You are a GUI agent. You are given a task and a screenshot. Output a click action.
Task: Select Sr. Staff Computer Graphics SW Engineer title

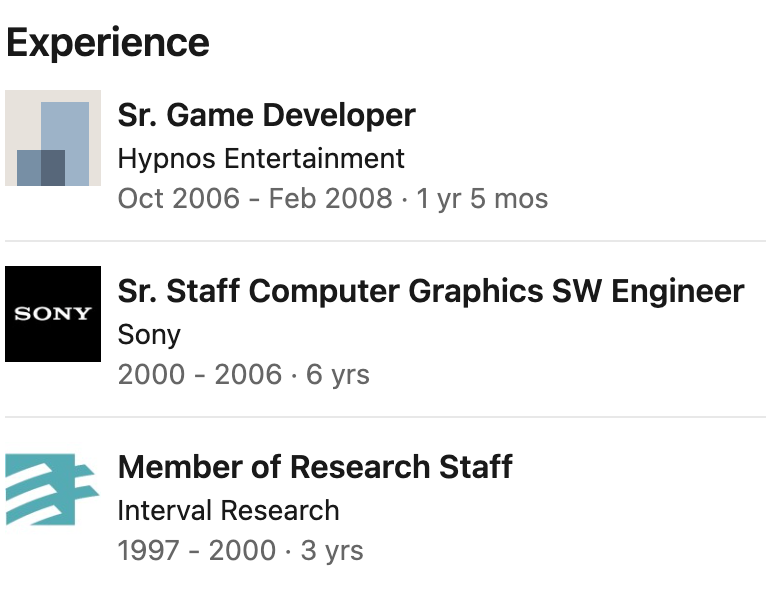point(431,291)
